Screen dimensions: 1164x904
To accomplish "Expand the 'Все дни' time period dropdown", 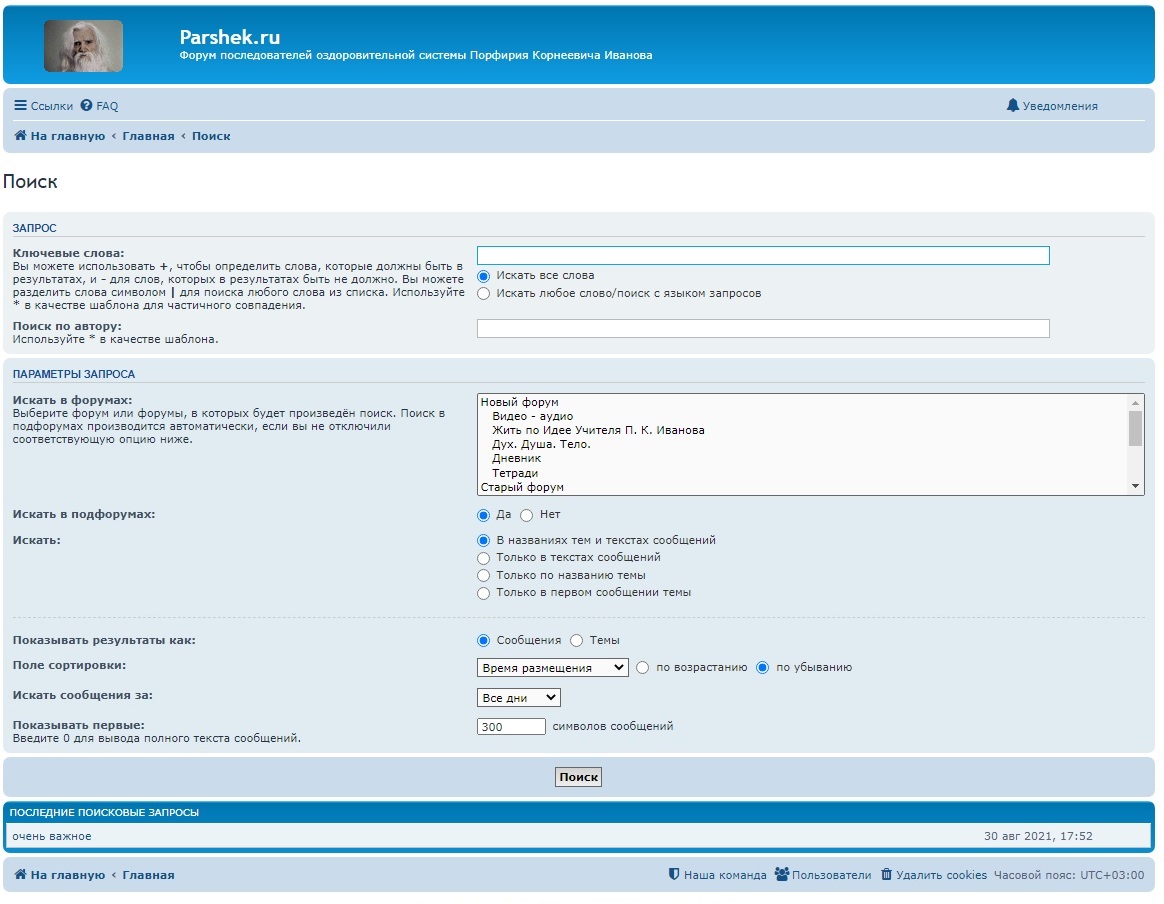I will tap(519, 698).
